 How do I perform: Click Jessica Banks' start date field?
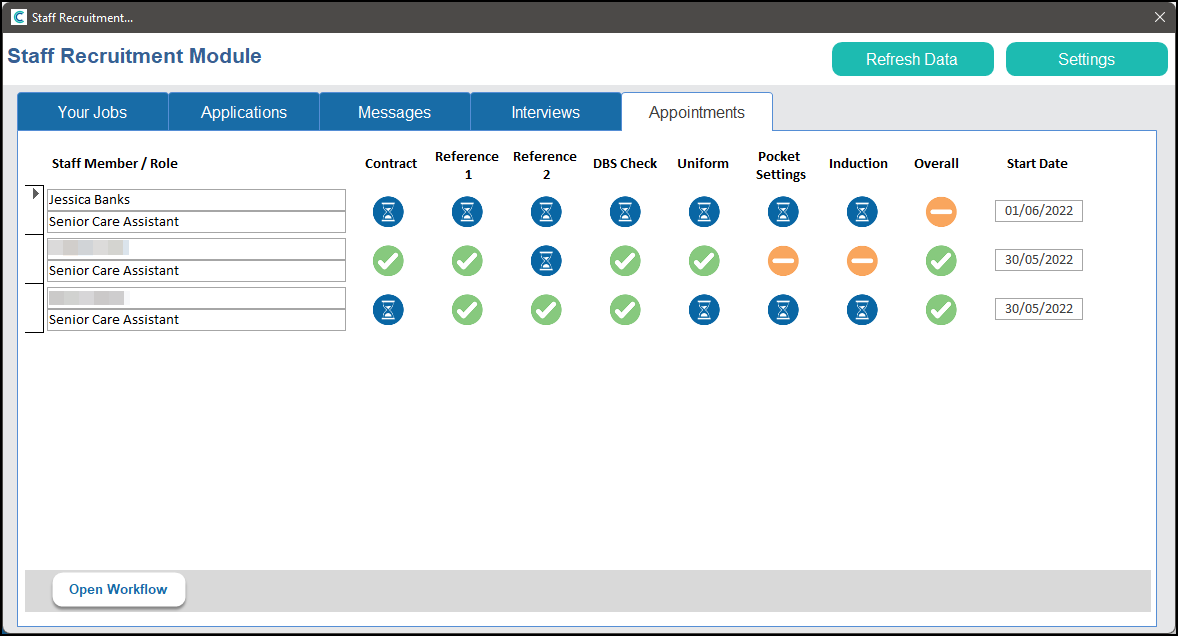point(1038,211)
